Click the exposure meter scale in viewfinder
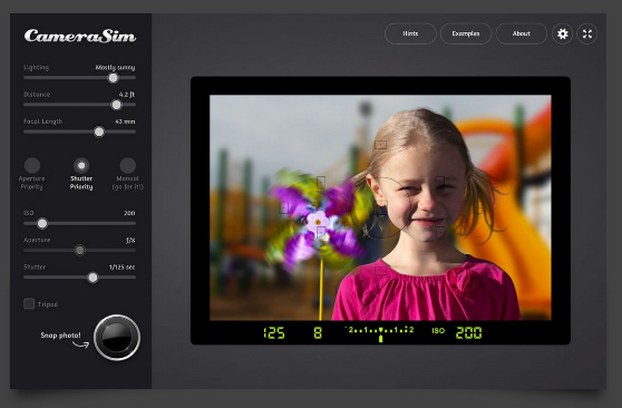This screenshot has width=622, height=408. click(x=379, y=331)
